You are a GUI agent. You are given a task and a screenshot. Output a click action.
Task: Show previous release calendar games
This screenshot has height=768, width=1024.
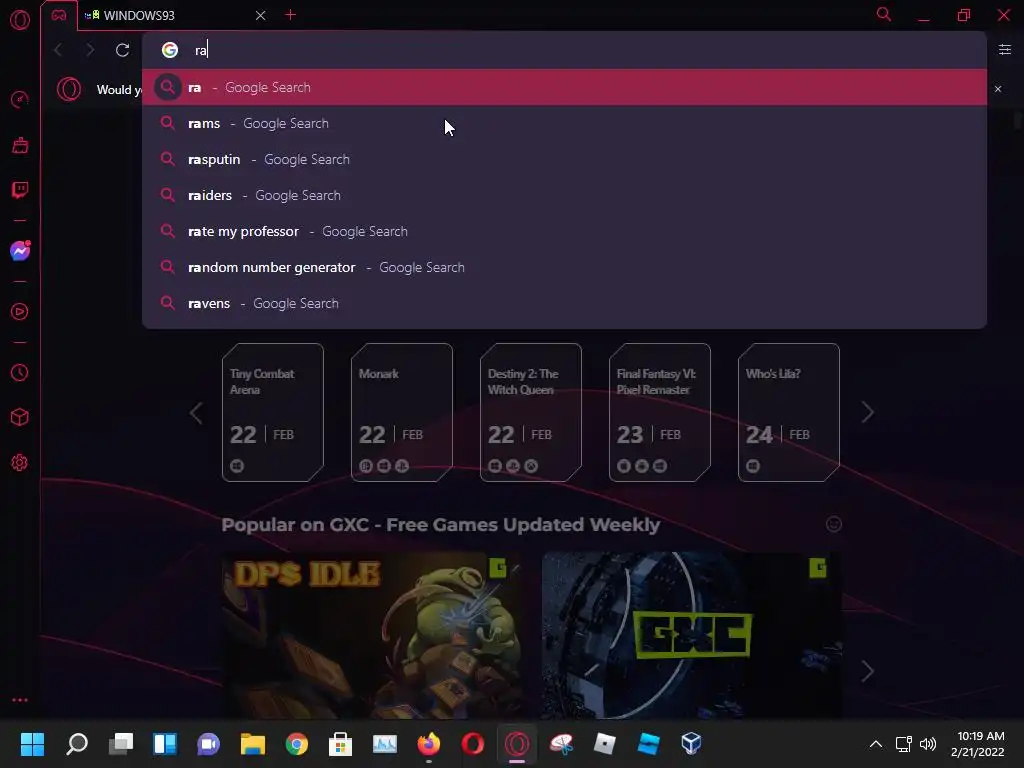coord(196,413)
